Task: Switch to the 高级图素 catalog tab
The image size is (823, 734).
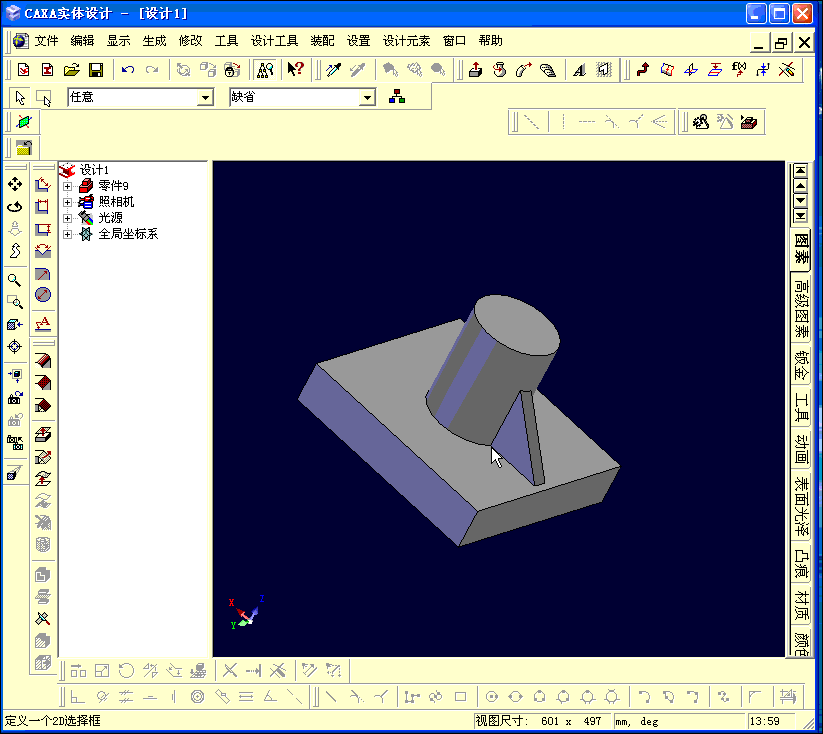Action: click(x=801, y=308)
